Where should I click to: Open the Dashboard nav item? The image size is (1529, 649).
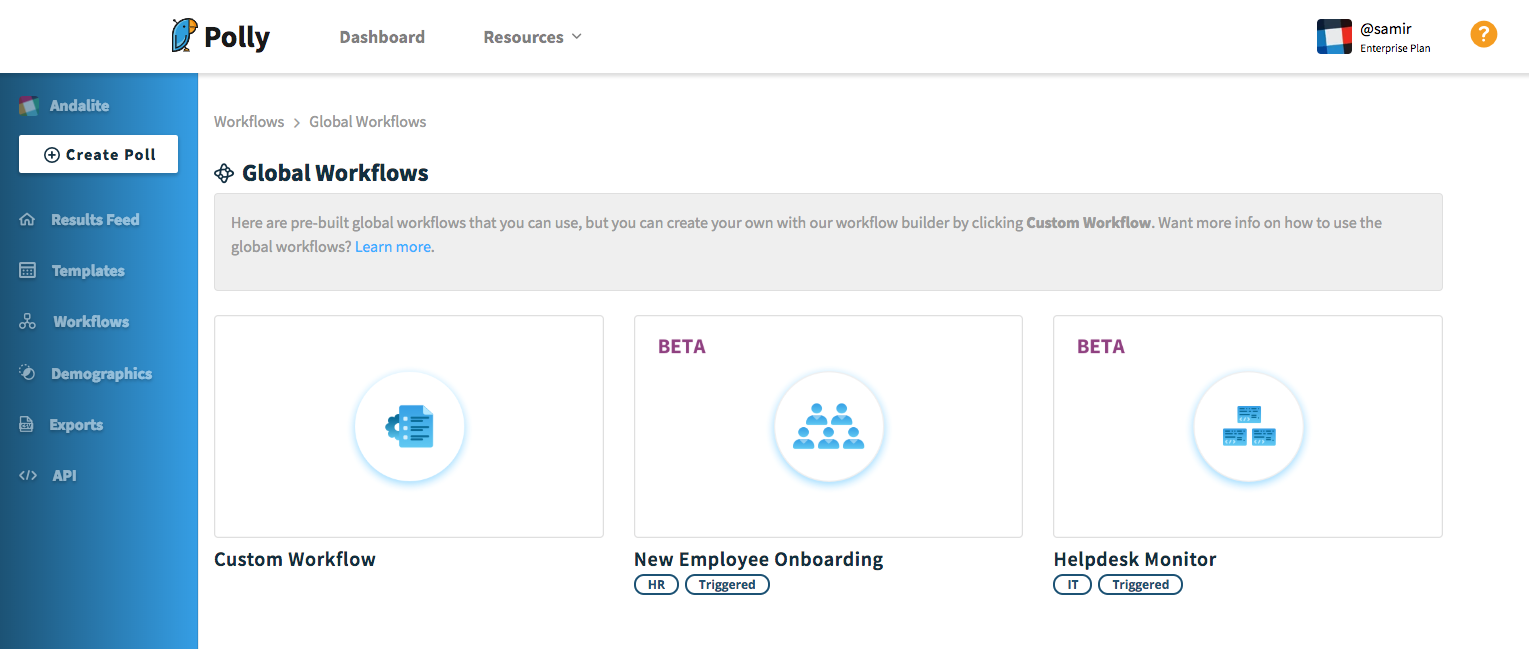[x=382, y=37]
